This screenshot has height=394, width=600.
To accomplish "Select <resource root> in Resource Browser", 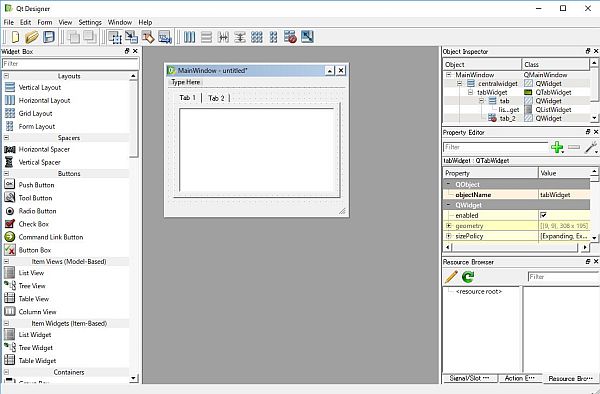I will pos(479,291).
